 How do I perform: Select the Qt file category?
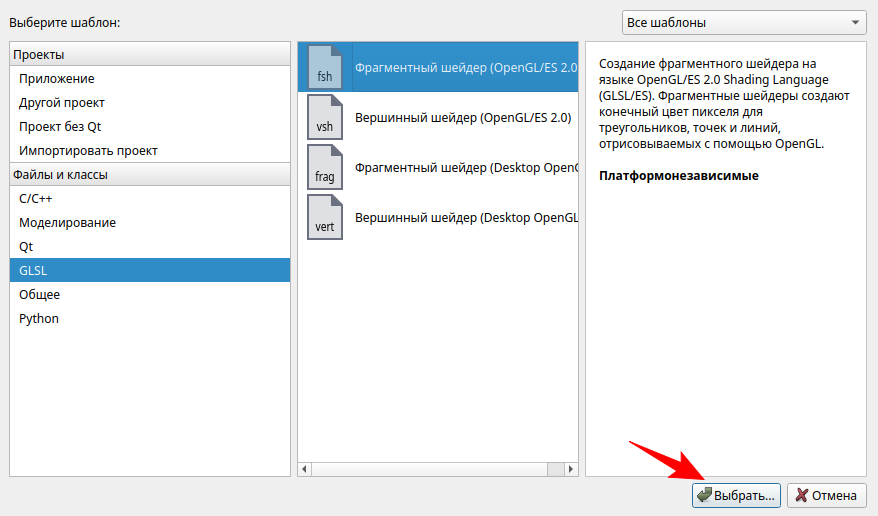[x=26, y=246]
